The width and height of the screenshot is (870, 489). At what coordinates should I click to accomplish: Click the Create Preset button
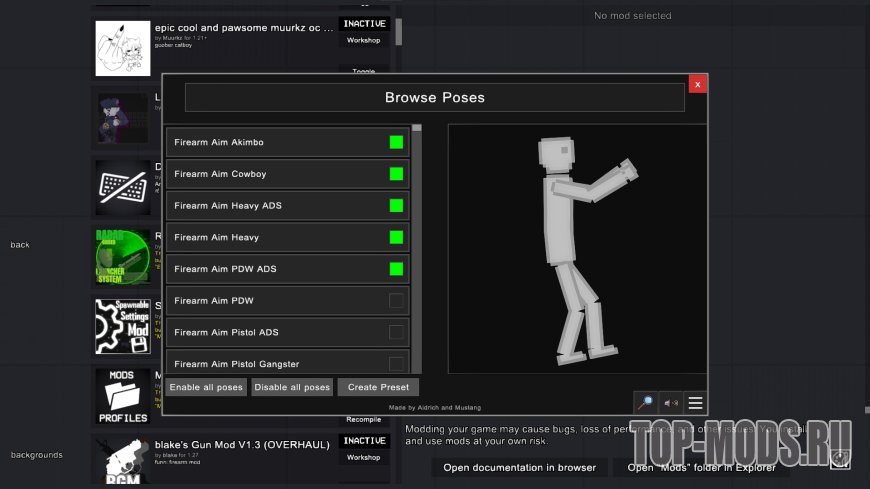pos(378,387)
